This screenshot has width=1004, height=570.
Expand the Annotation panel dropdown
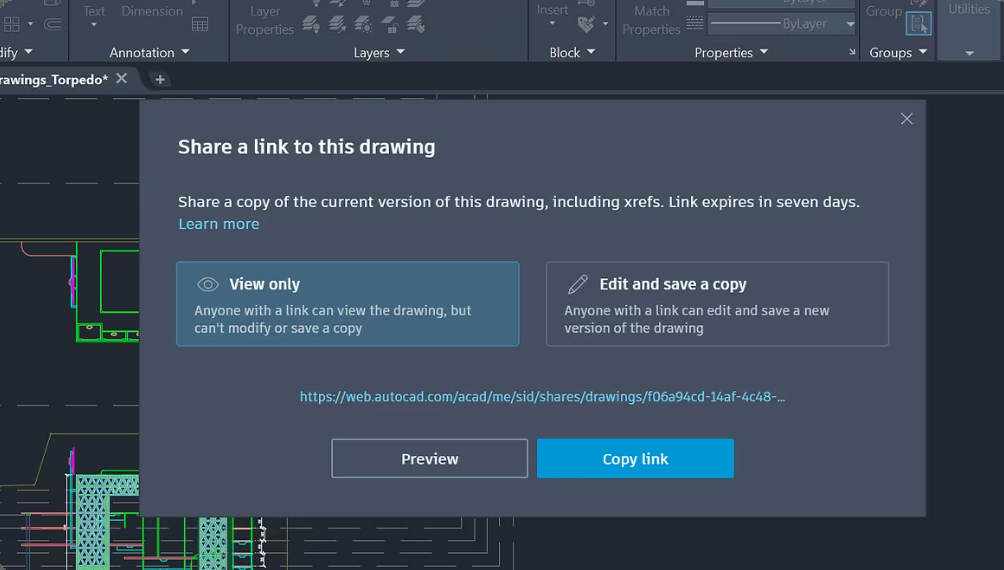point(186,51)
